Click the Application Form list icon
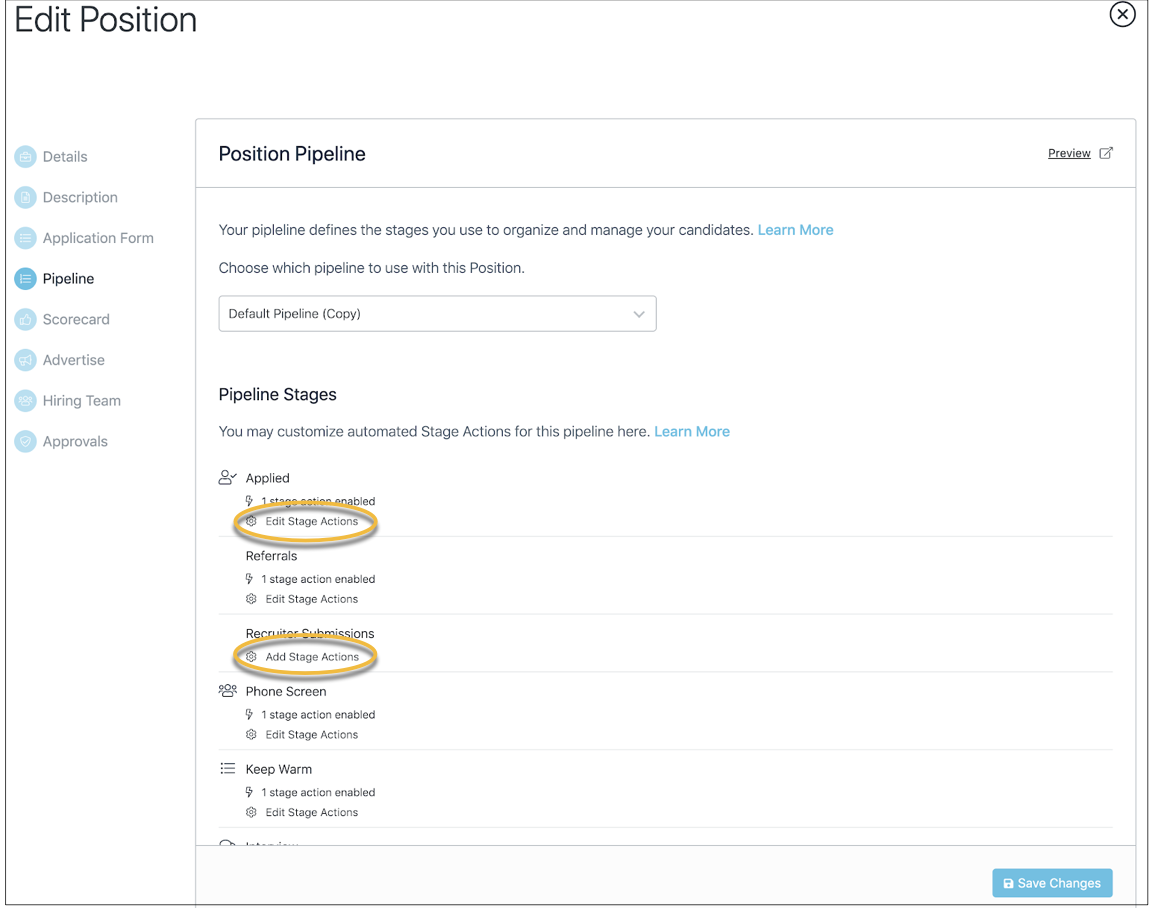Viewport: 1152px width, 908px height. [x=25, y=238]
